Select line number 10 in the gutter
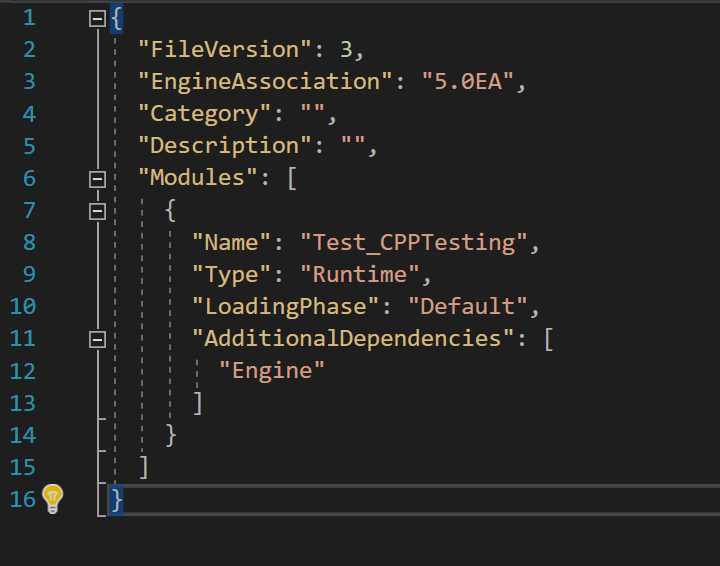Viewport: 720px width, 566px height. click(x=22, y=306)
